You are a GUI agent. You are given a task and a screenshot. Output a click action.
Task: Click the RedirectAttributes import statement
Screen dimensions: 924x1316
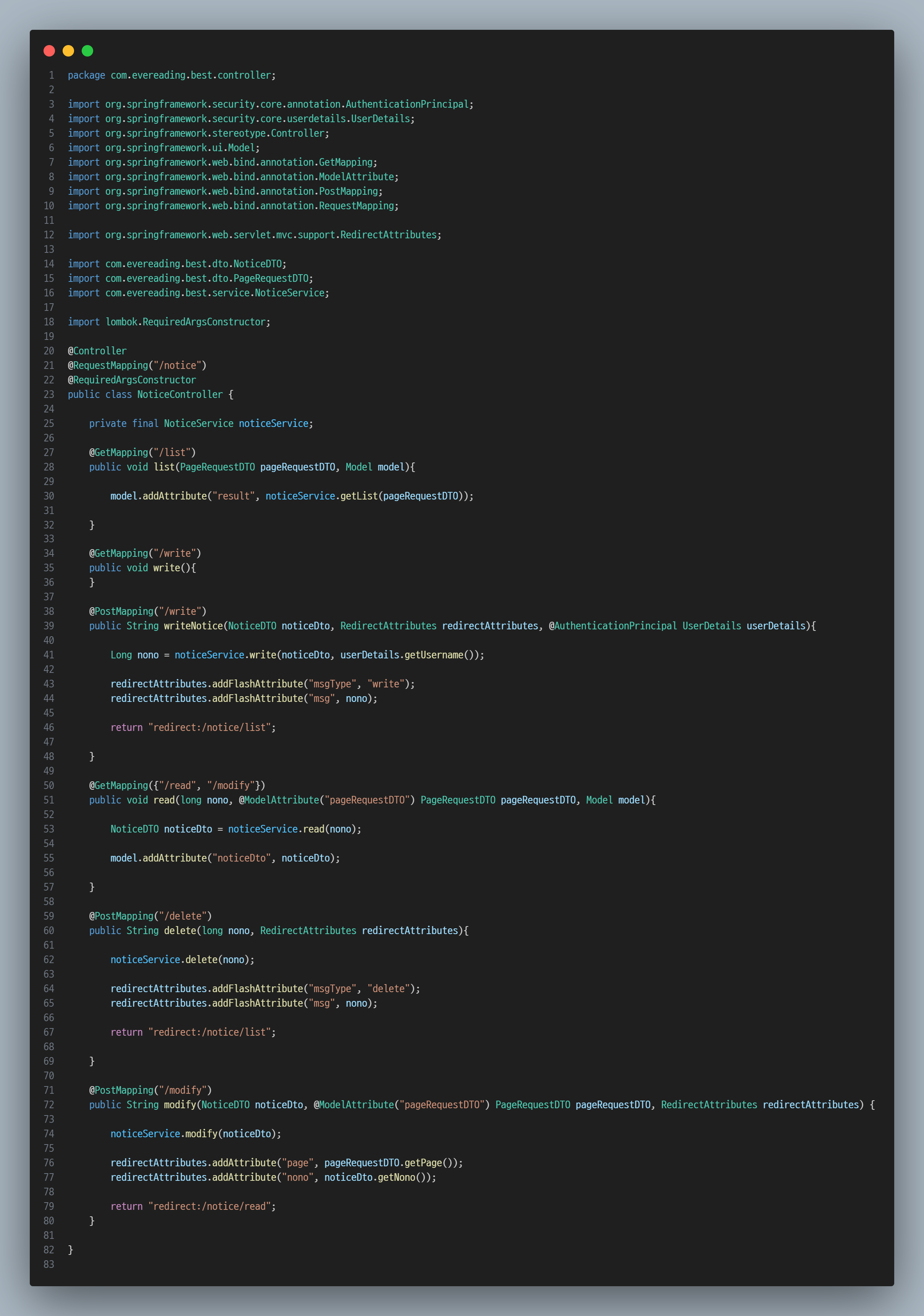pos(255,235)
